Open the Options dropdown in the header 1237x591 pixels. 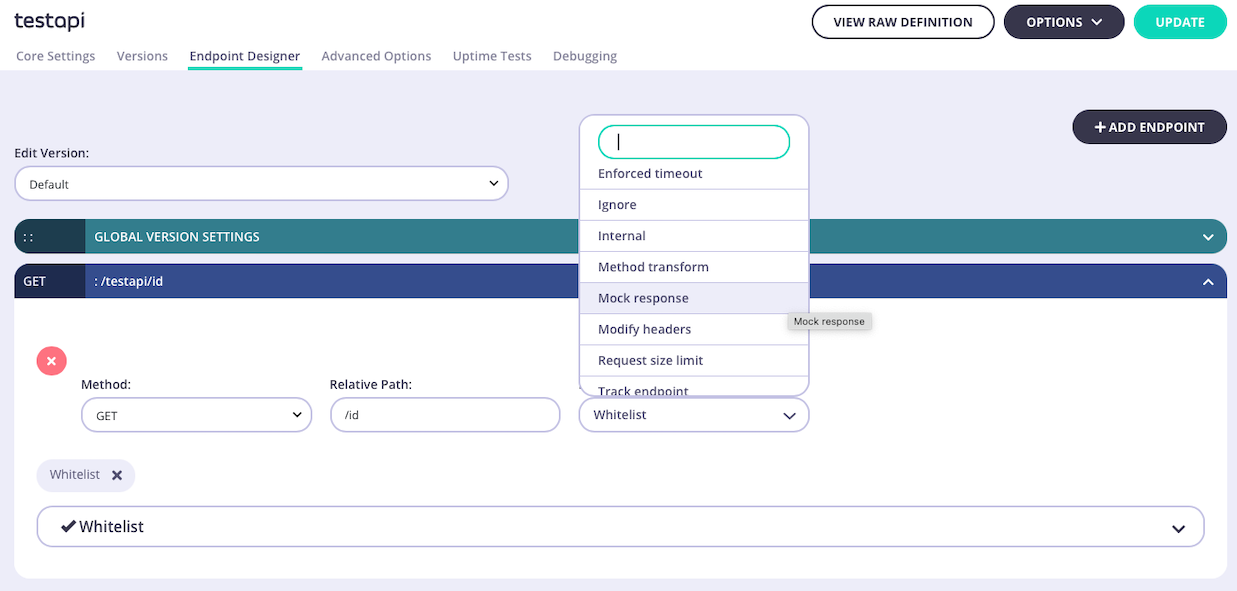coord(1063,21)
